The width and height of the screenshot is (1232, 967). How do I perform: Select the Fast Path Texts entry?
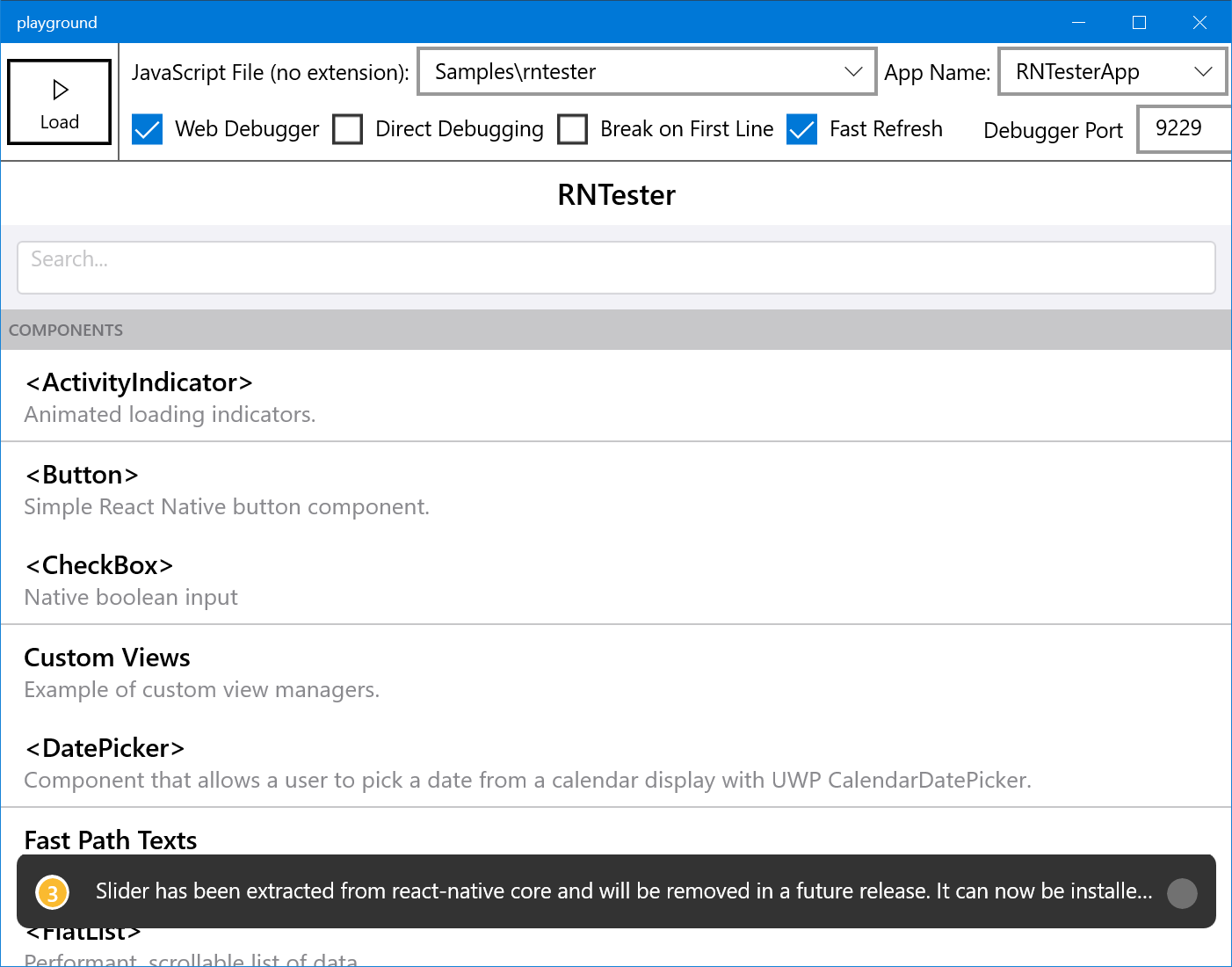110,840
